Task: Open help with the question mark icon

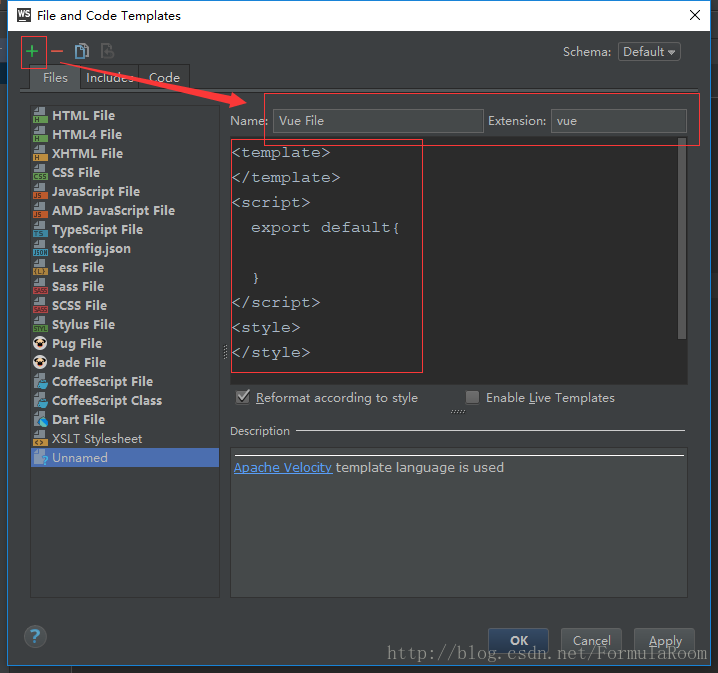Action: (x=35, y=636)
